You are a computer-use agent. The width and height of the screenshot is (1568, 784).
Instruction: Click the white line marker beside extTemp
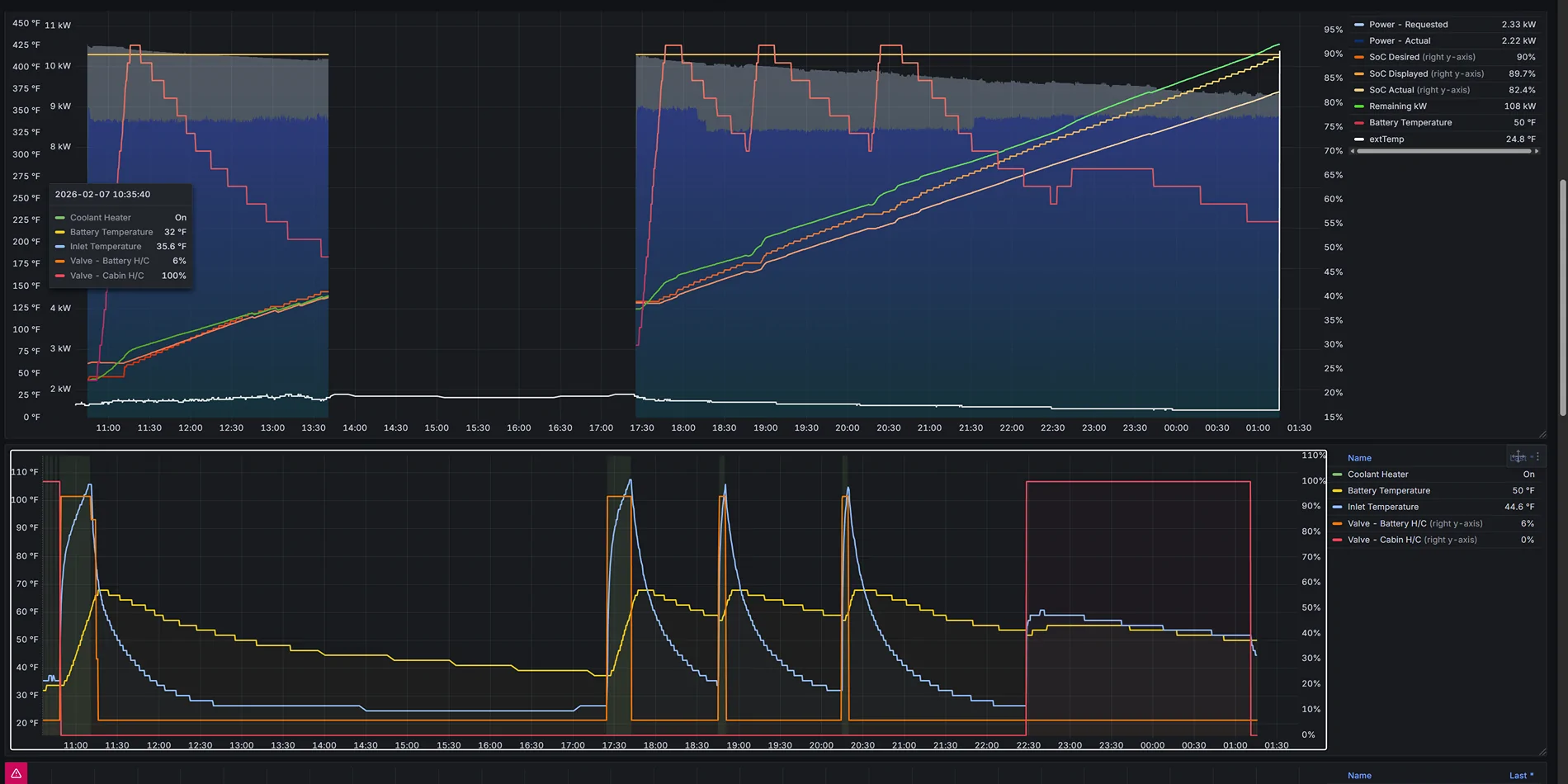(1359, 139)
